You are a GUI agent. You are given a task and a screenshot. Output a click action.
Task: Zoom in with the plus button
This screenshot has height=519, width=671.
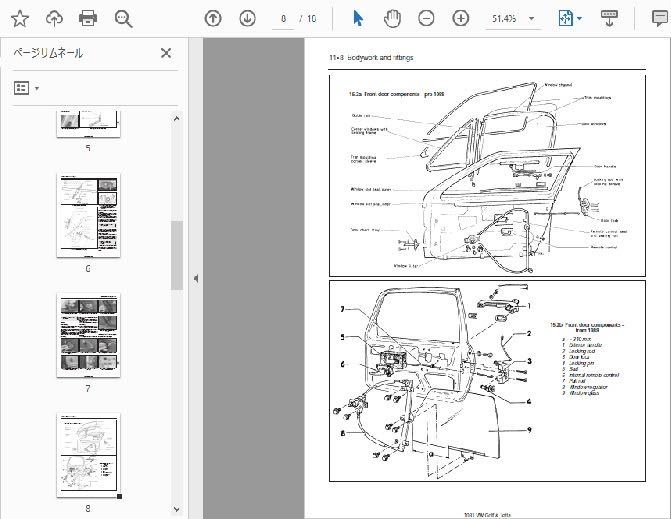(x=460, y=18)
